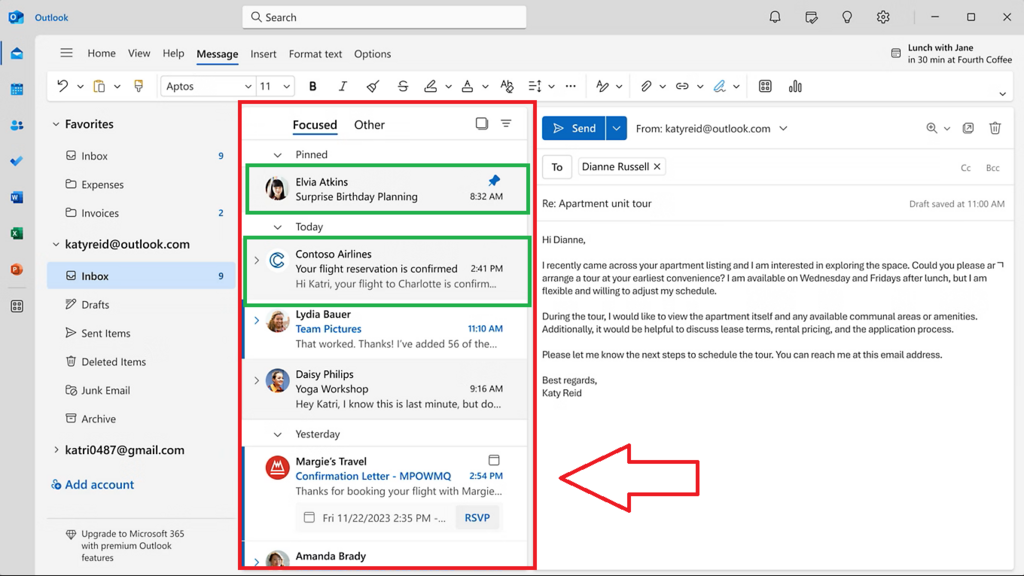
Task: Unpin the Elvia Atkins message
Action: click(x=494, y=180)
